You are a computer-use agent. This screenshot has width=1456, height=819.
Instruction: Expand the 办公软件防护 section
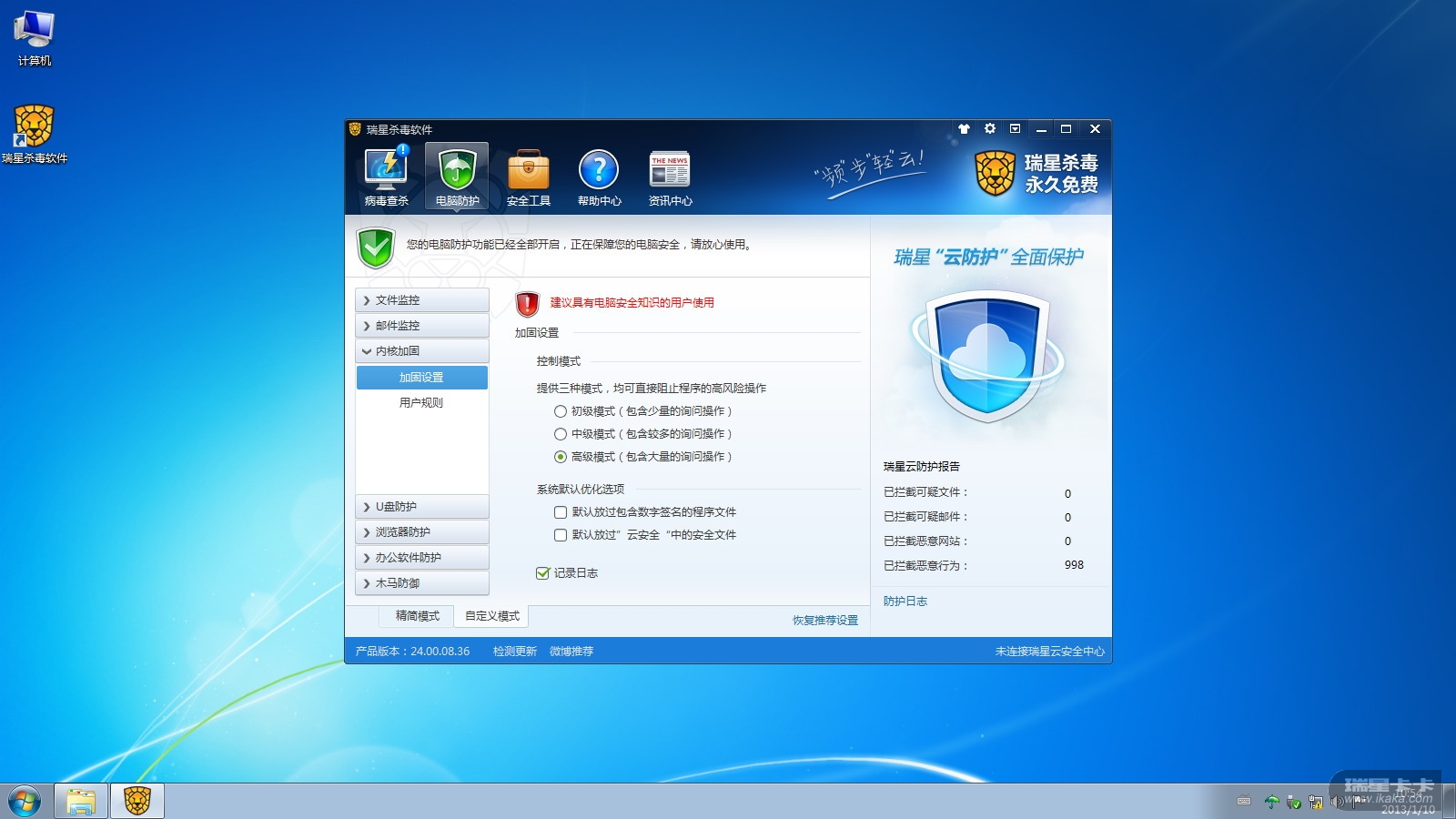(422, 558)
